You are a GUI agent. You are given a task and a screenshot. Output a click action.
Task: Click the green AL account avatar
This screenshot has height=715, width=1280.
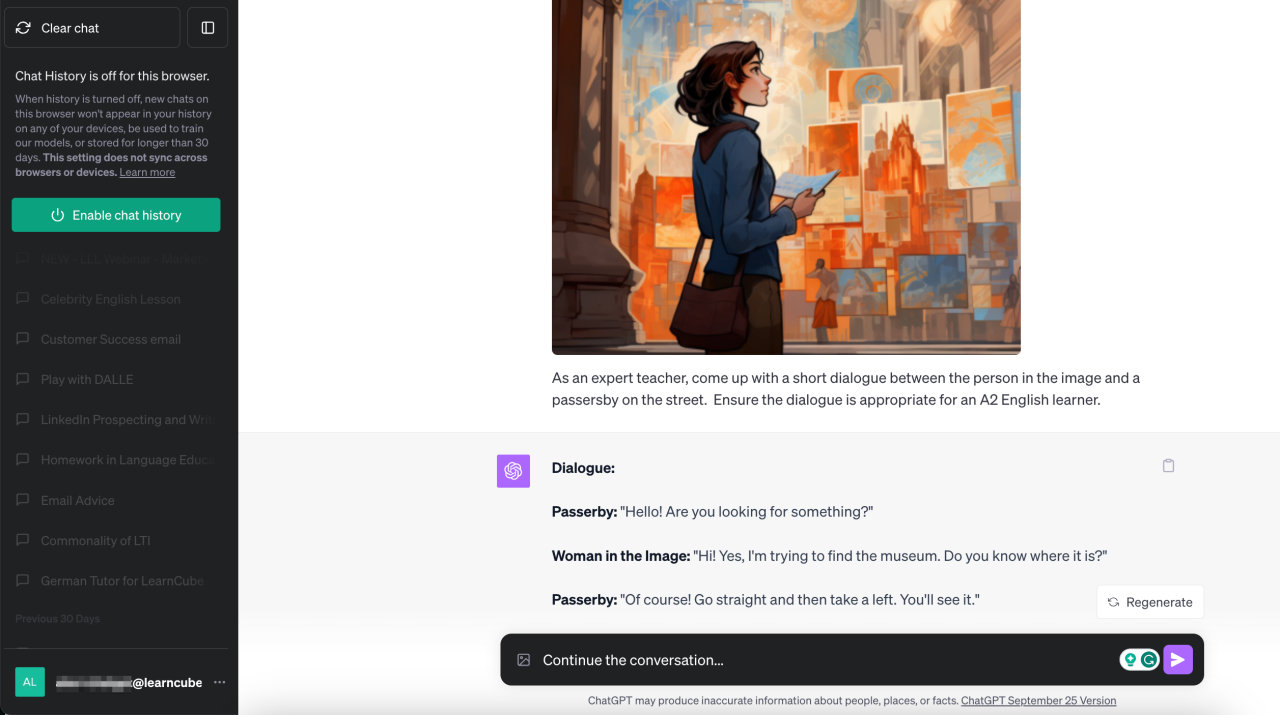pos(30,681)
